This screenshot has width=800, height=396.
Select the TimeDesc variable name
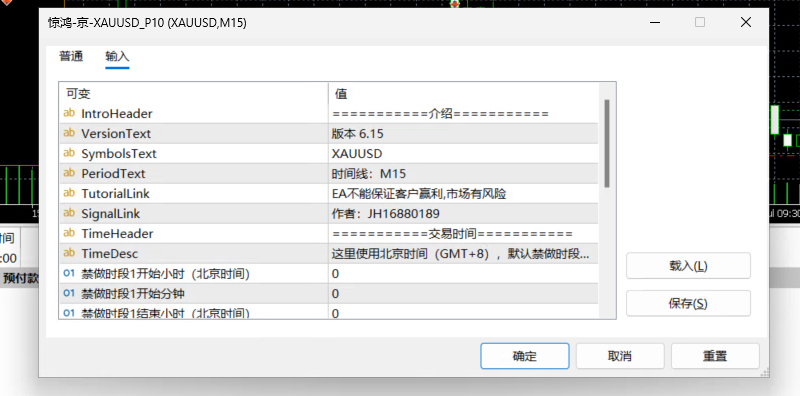pos(110,254)
